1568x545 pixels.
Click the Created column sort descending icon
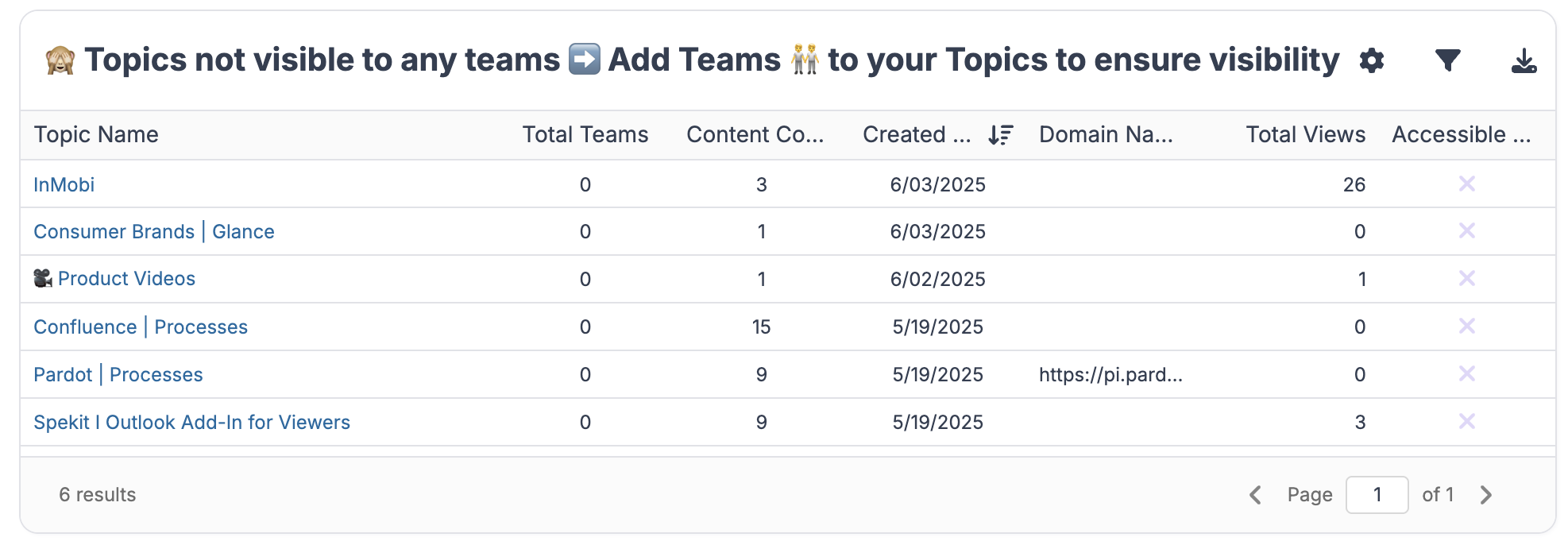click(x=1000, y=135)
